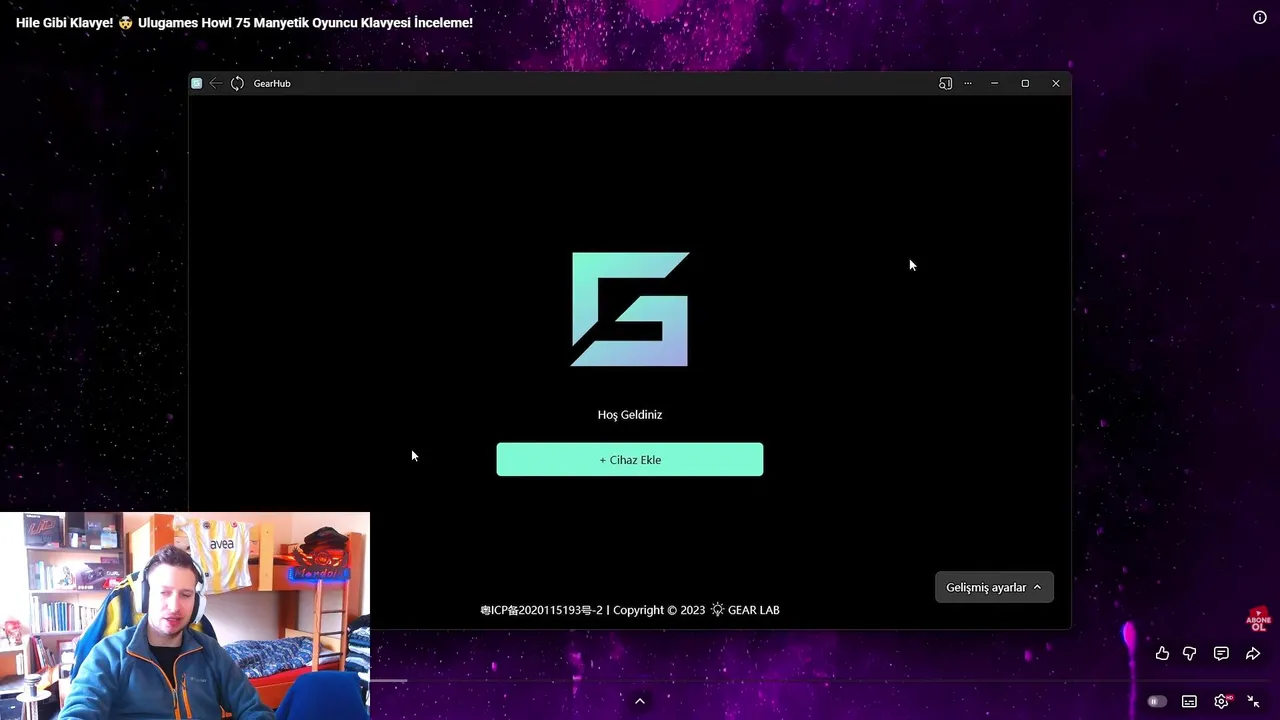Turn on subtitles with the captions icon

tap(1189, 702)
